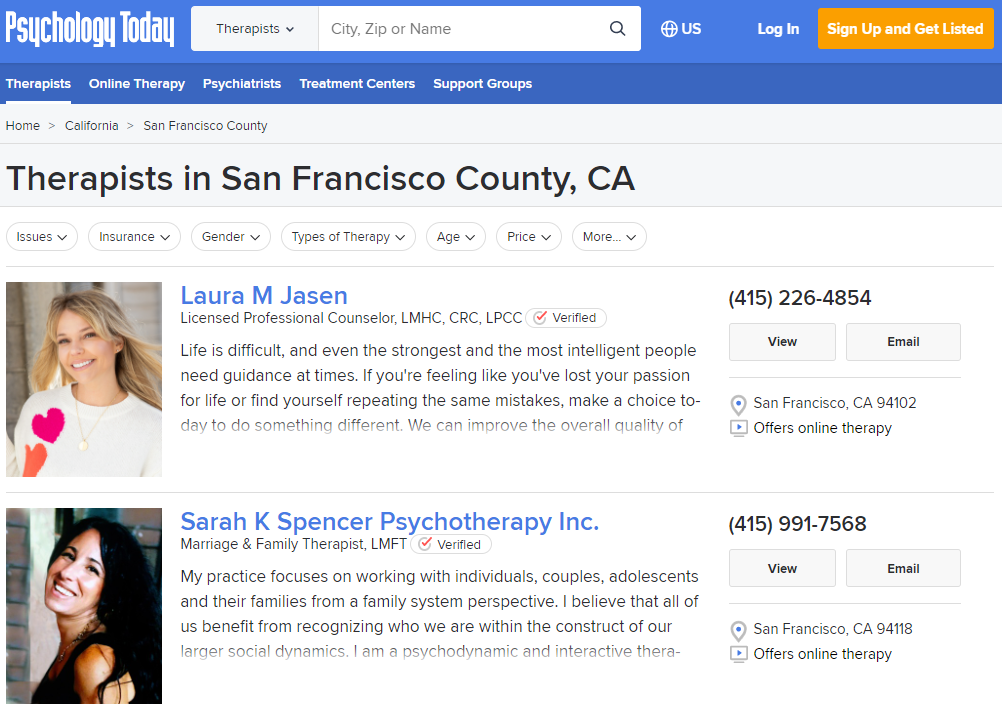Email Laura M Jasen

coord(903,342)
